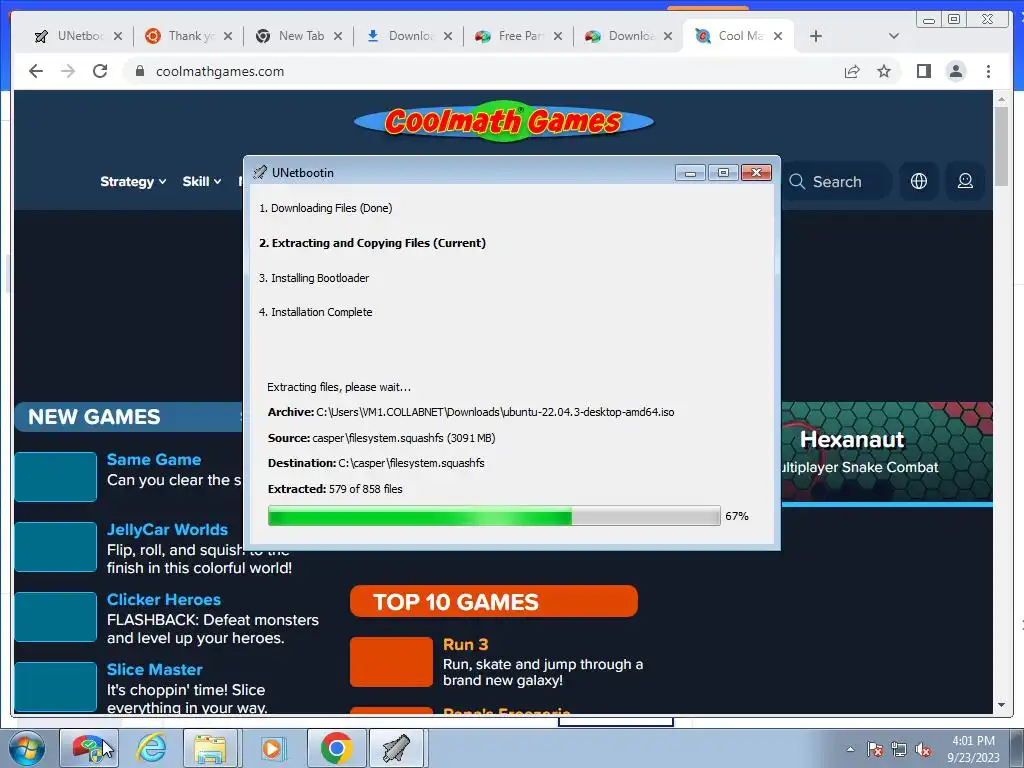This screenshot has width=1024, height=768.
Task: Click the muted volume tray icon
Action: coord(923,749)
